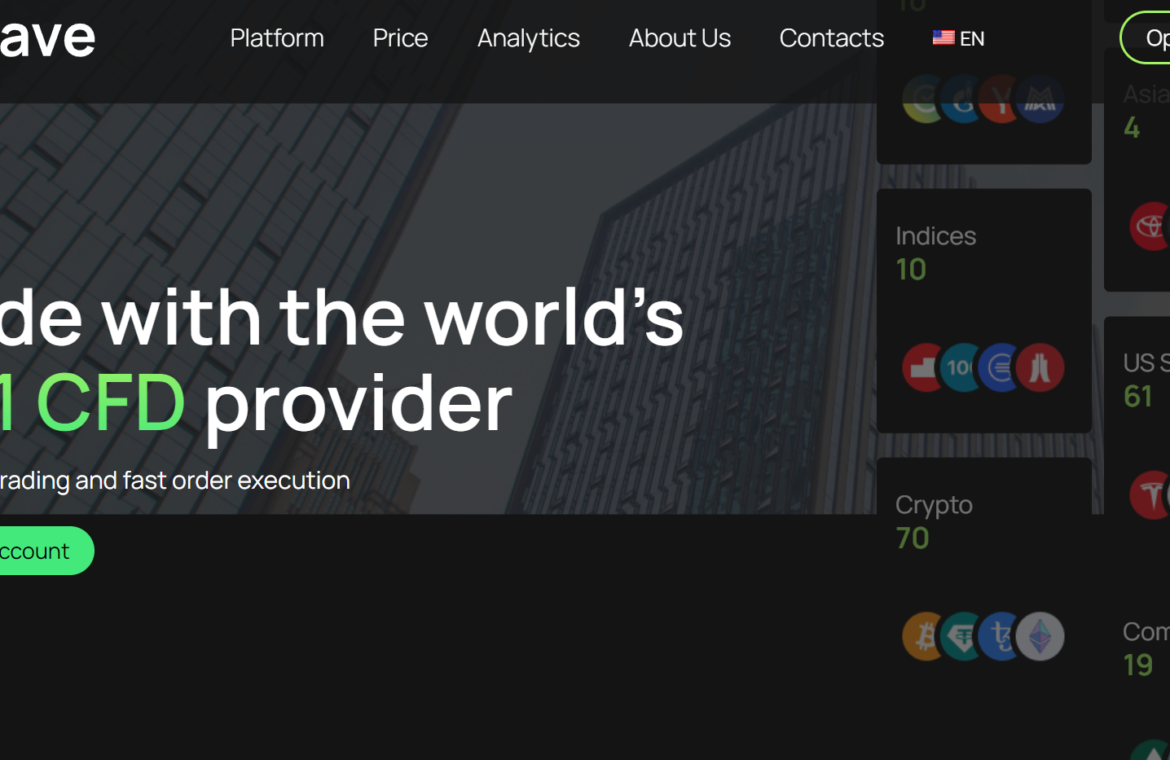Click the red staircase index icon
The height and width of the screenshot is (760, 1170).
click(x=923, y=367)
